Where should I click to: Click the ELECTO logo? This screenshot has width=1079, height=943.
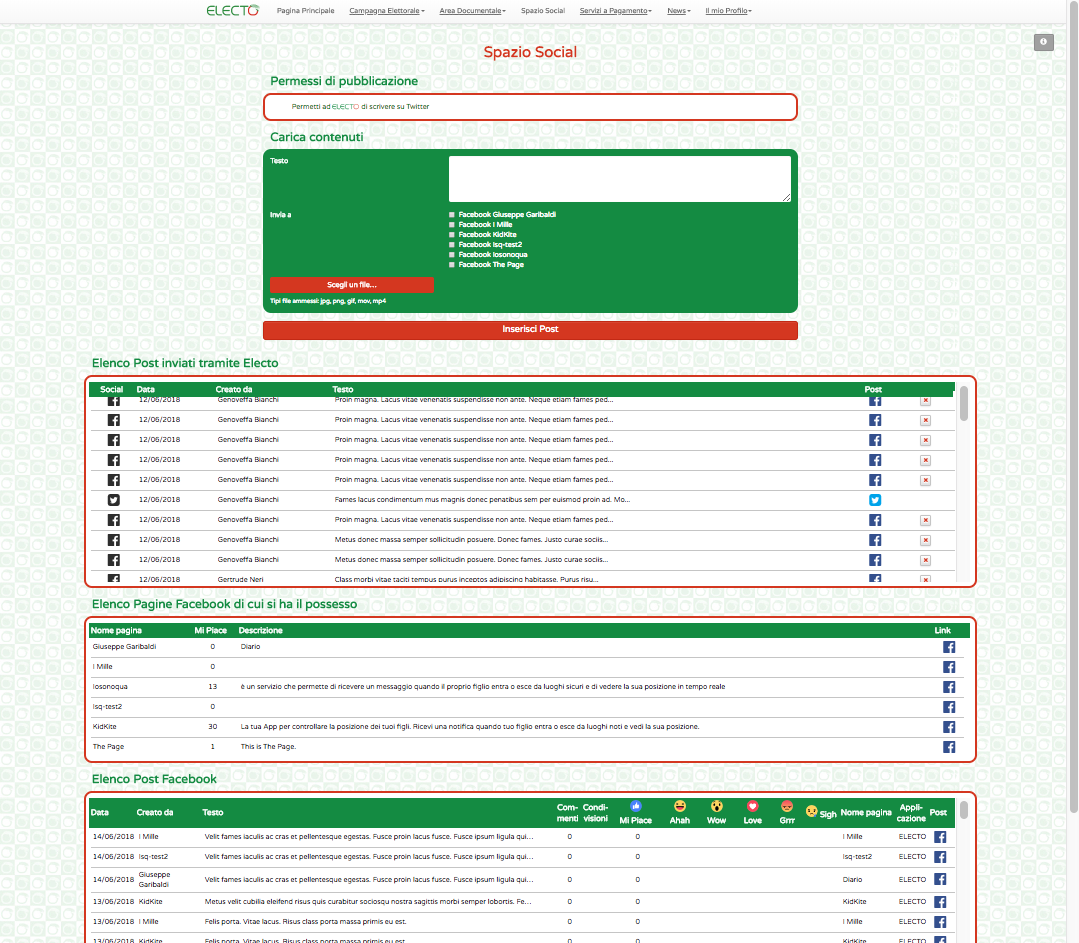pos(233,10)
